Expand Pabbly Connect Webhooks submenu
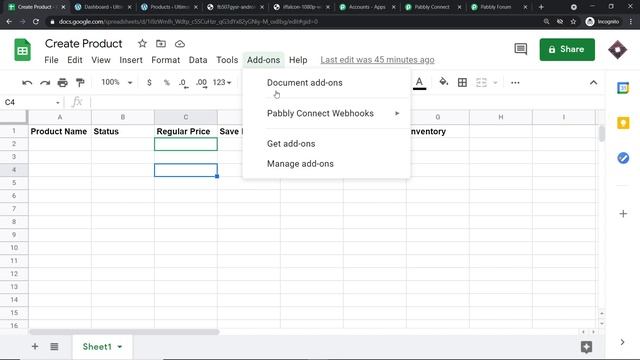Viewport: 640px width, 360px height. pos(326,113)
